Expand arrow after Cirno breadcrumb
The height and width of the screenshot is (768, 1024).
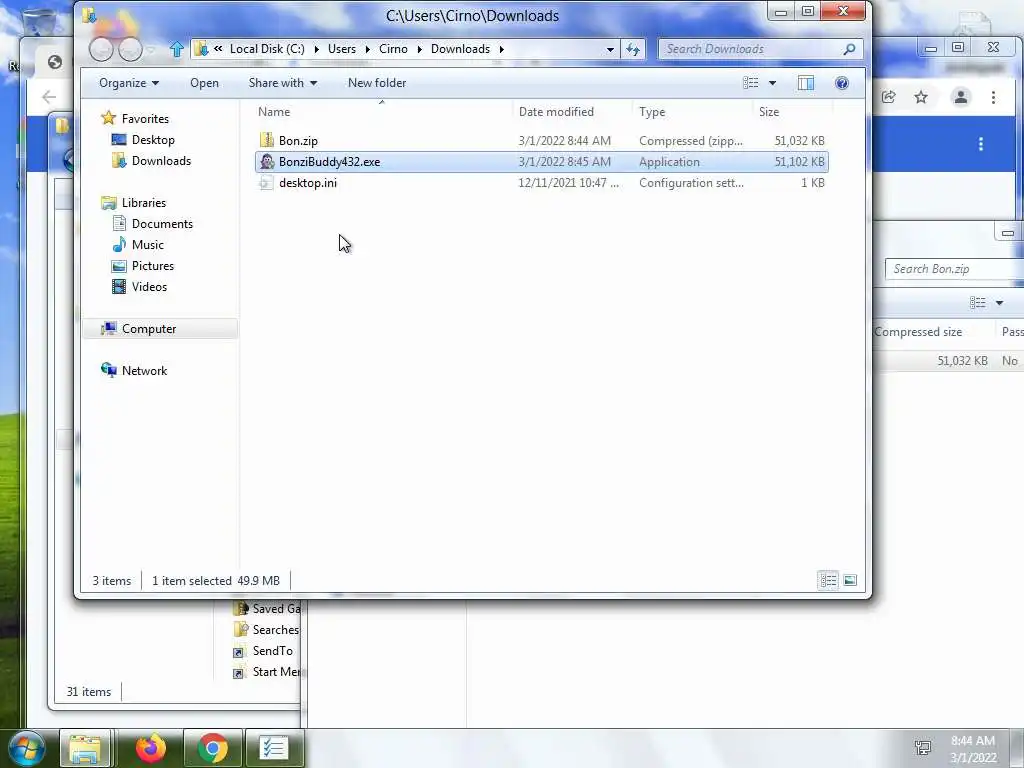419,49
